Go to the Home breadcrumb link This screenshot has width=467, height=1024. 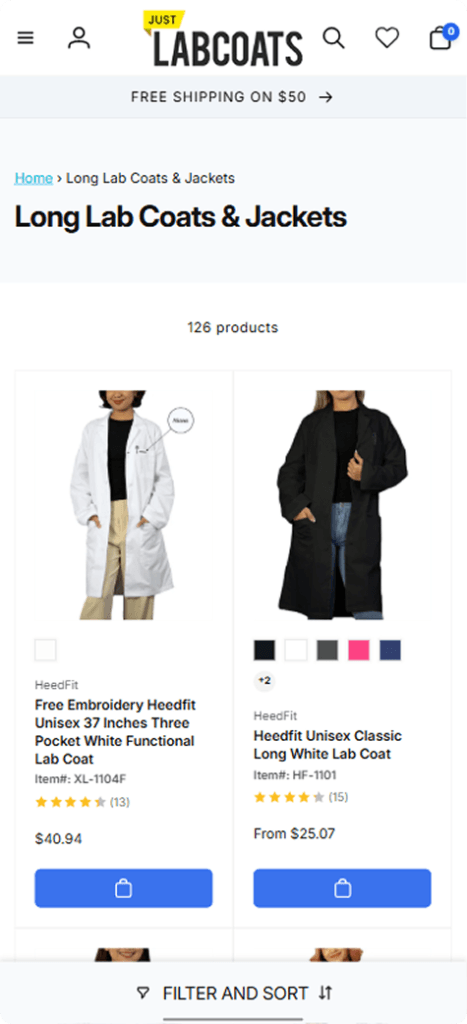point(34,178)
